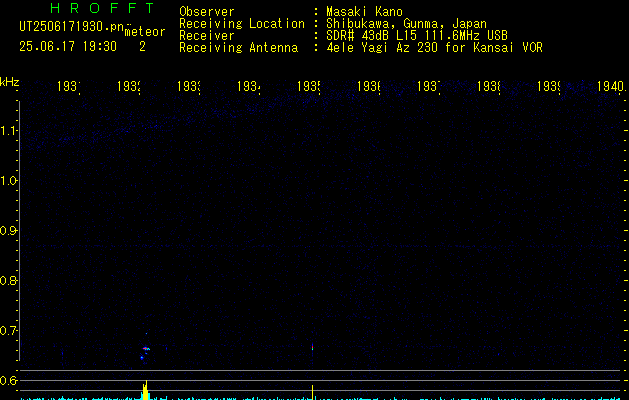Click the Receiver label
Screen dimensions: 629x400
coord(207,36)
